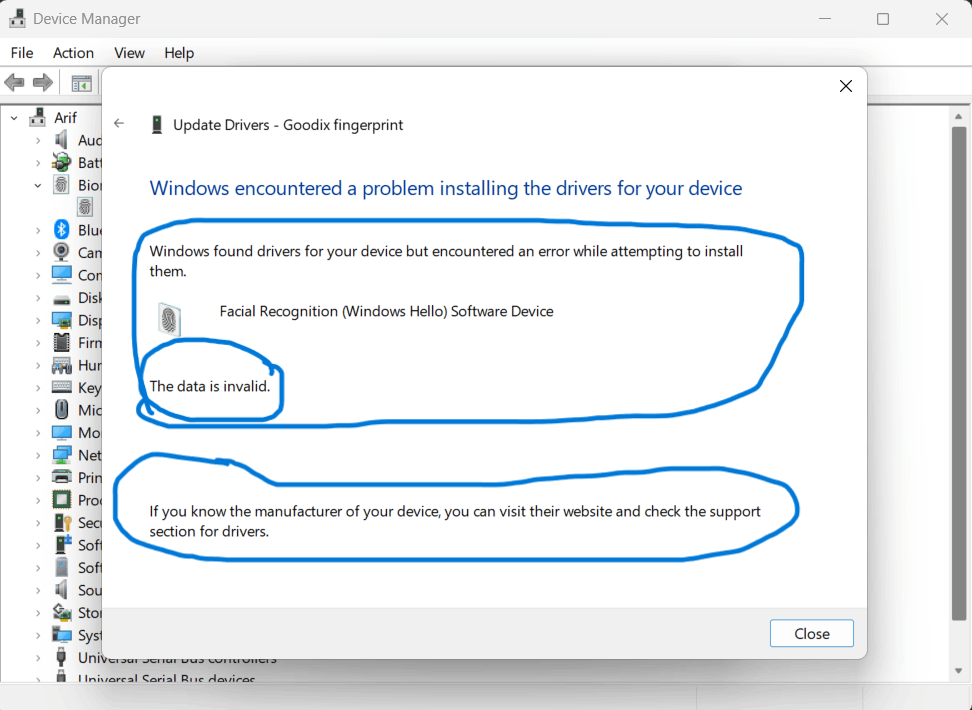Image resolution: width=972 pixels, height=710 pixels.
Task: Click the Processors category icon
Action: [61, 500]
